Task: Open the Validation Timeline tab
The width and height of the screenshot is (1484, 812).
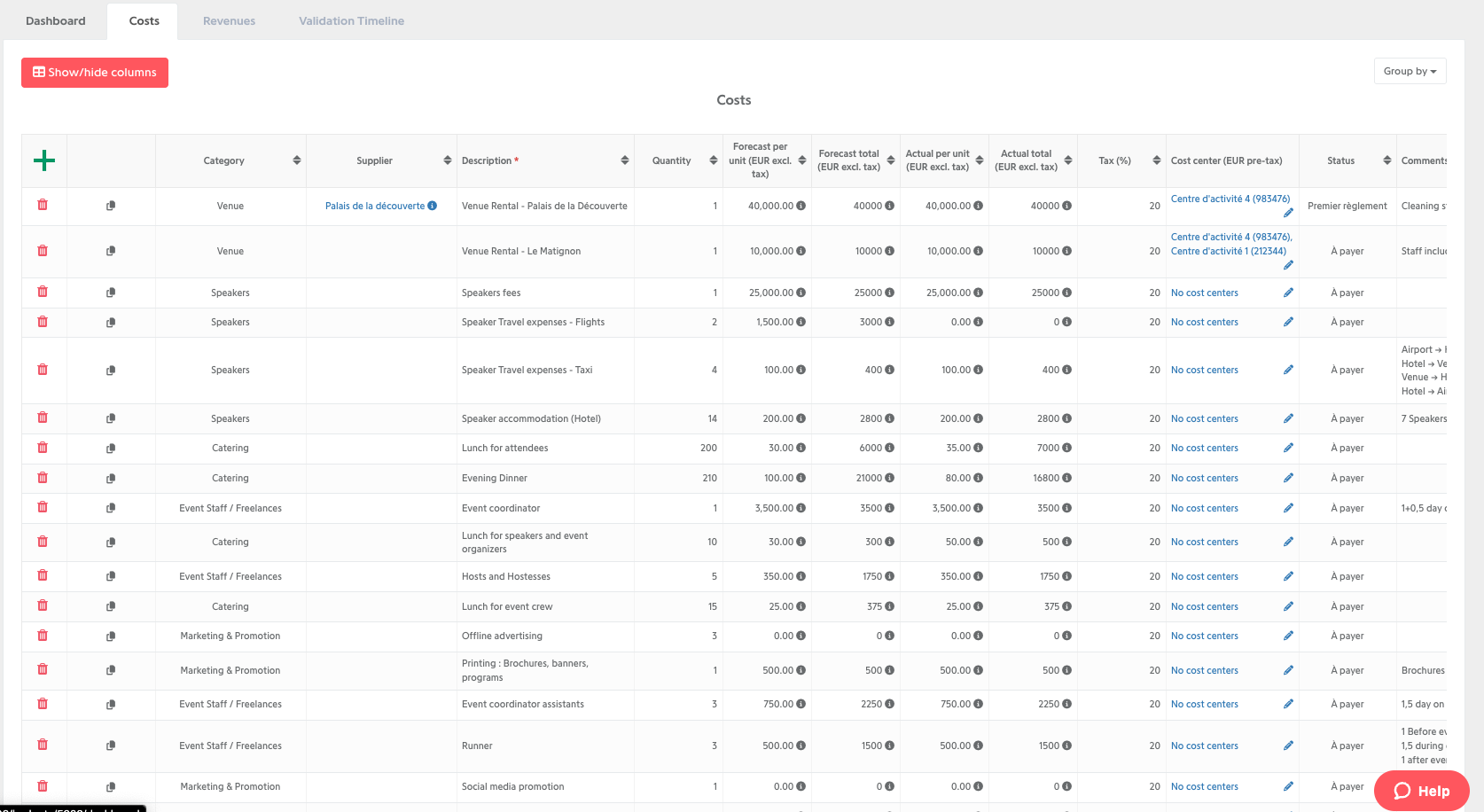Action: point(351,21)
